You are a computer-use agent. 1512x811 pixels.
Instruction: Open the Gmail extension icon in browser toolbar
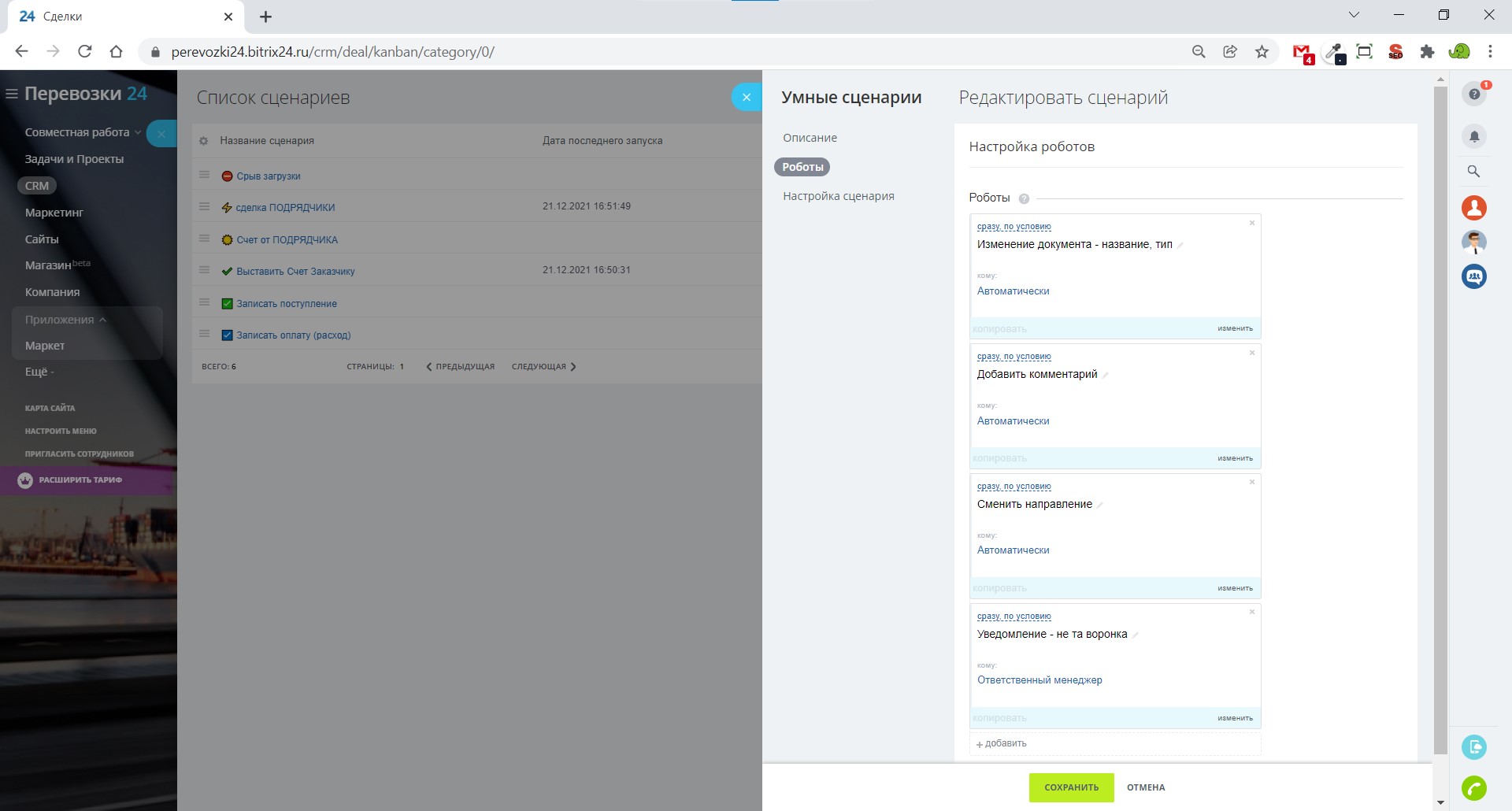(x=1303, y=53)
